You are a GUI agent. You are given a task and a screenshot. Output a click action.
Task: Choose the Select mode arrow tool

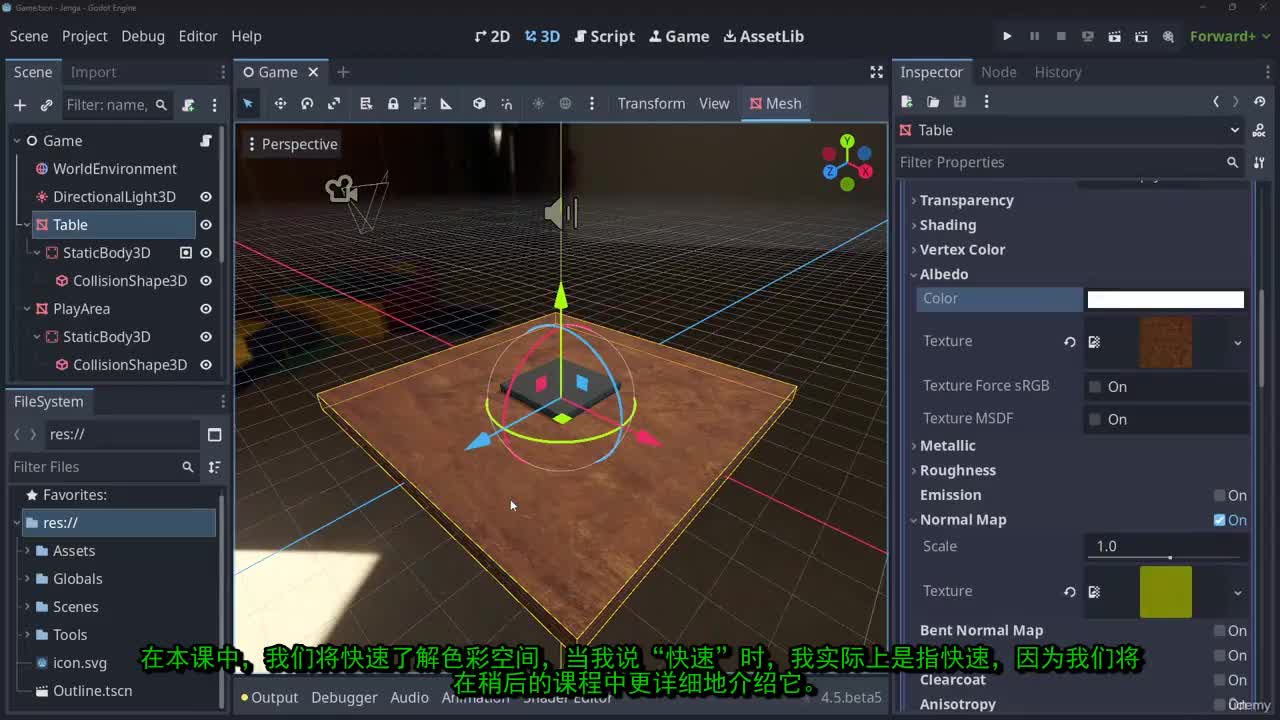tap(248, 104)
